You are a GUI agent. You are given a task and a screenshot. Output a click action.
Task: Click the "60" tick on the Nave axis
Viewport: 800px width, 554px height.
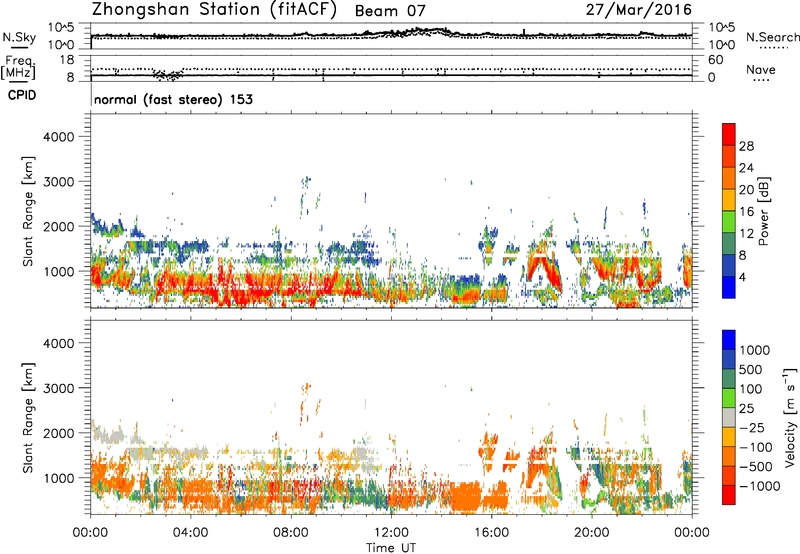point(715,60)
